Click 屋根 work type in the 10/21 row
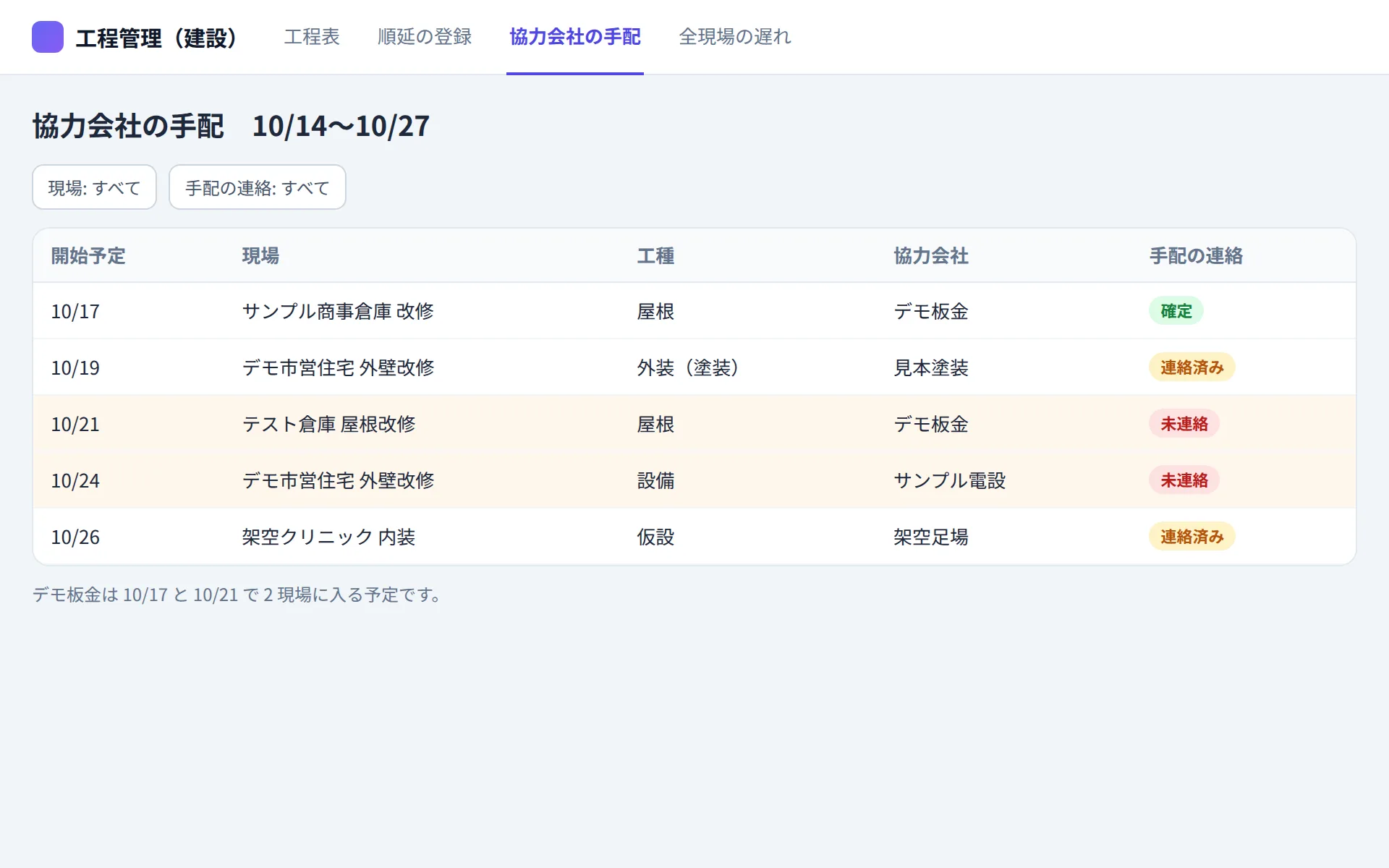Screen dimensions: 1389x868 coord(655,425)
